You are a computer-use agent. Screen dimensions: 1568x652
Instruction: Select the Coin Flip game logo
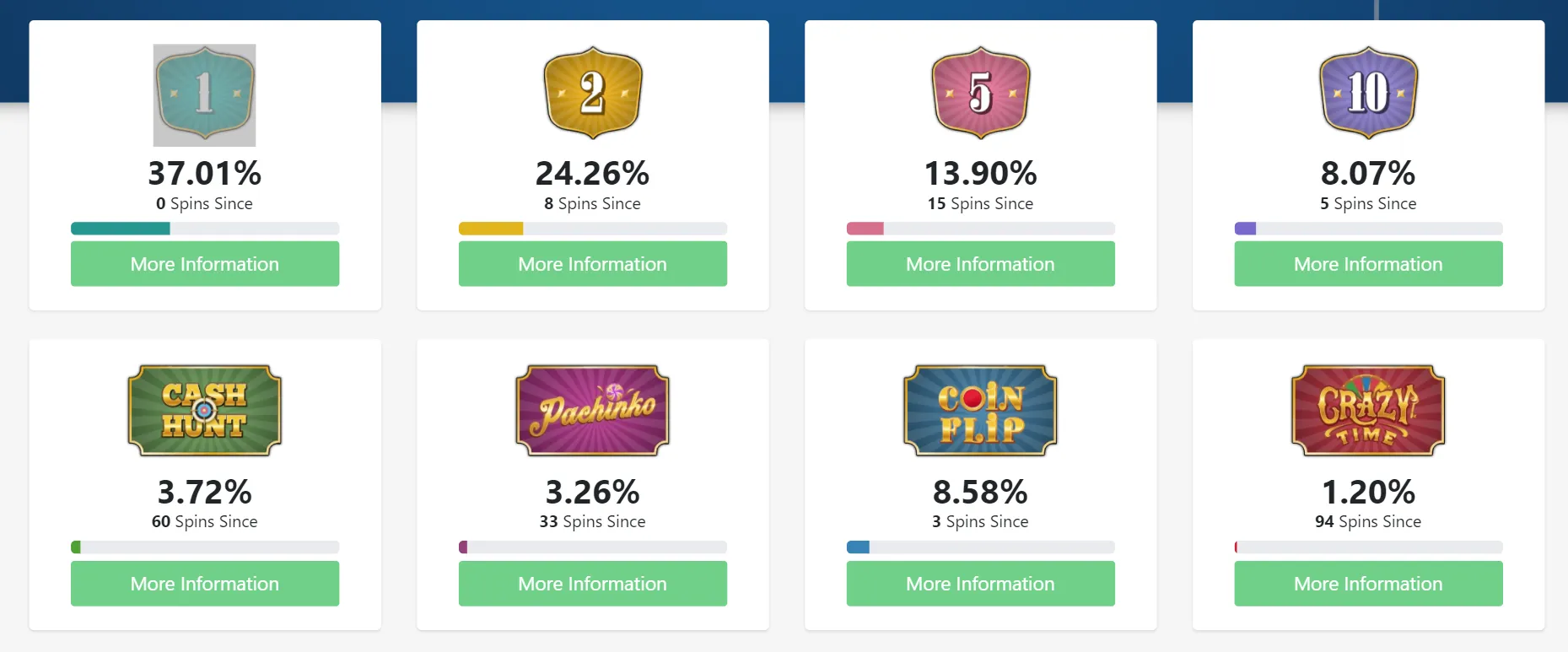tap(980, 411)
